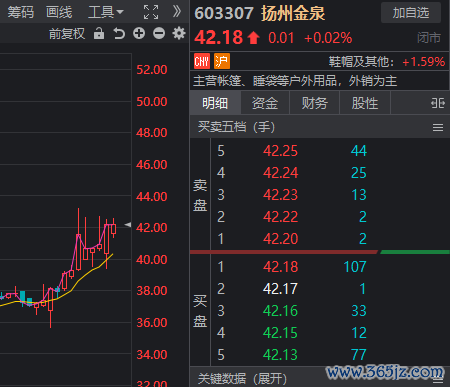Click the 加自选 add to watchlist button

tap(411, 13)
